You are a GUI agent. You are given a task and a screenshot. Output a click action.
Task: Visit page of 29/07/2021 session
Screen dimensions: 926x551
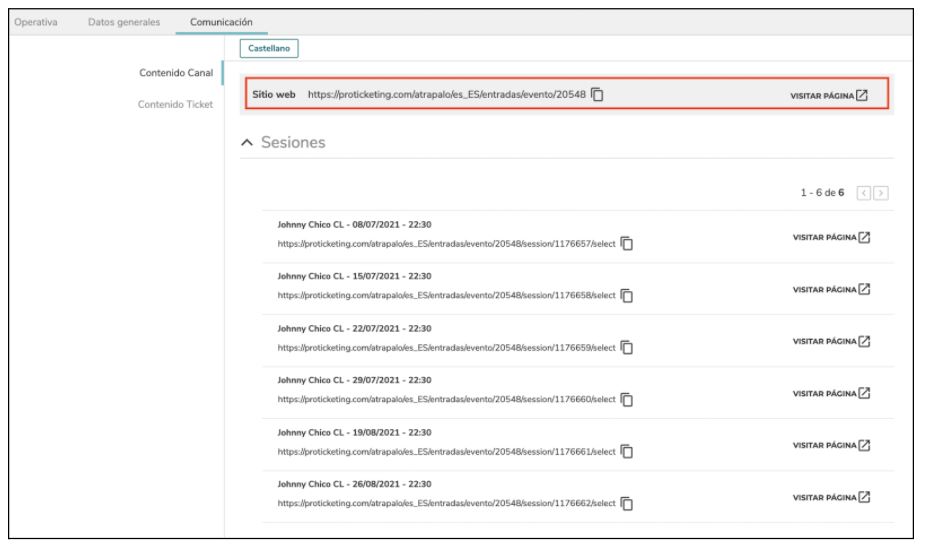click(831, 393)
